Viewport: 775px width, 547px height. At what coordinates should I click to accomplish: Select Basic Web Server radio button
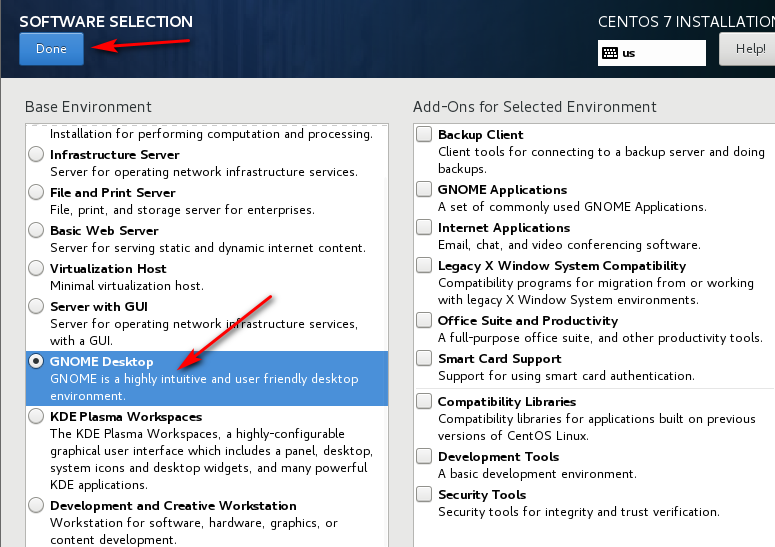[36, 230]
